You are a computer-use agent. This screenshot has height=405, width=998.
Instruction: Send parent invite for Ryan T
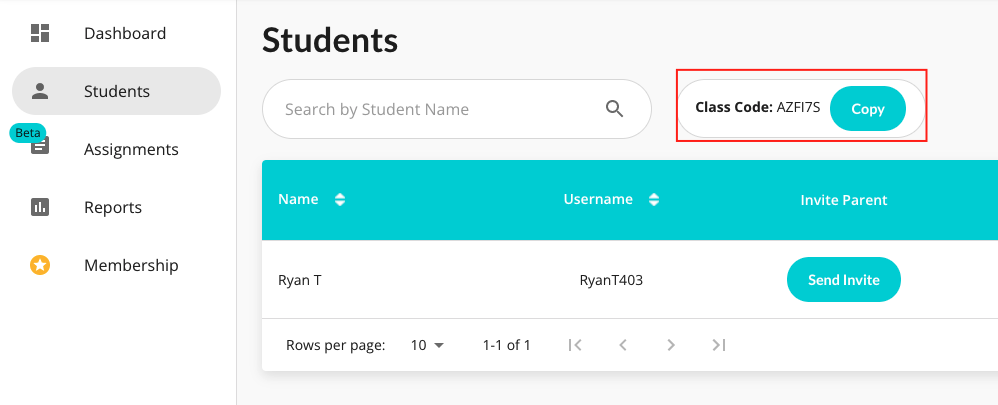tap(843, 280)
